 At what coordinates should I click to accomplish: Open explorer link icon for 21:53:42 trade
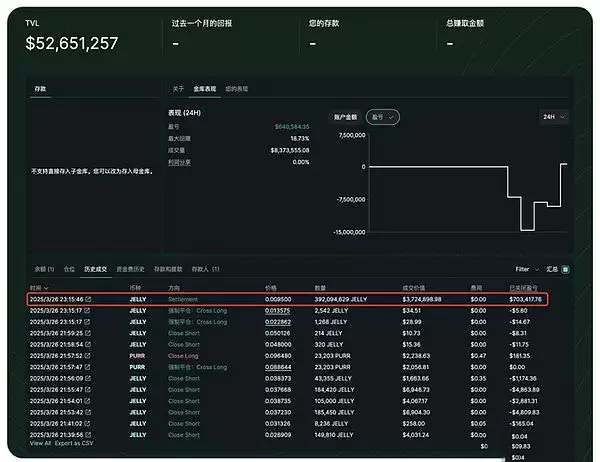point(88,412)
